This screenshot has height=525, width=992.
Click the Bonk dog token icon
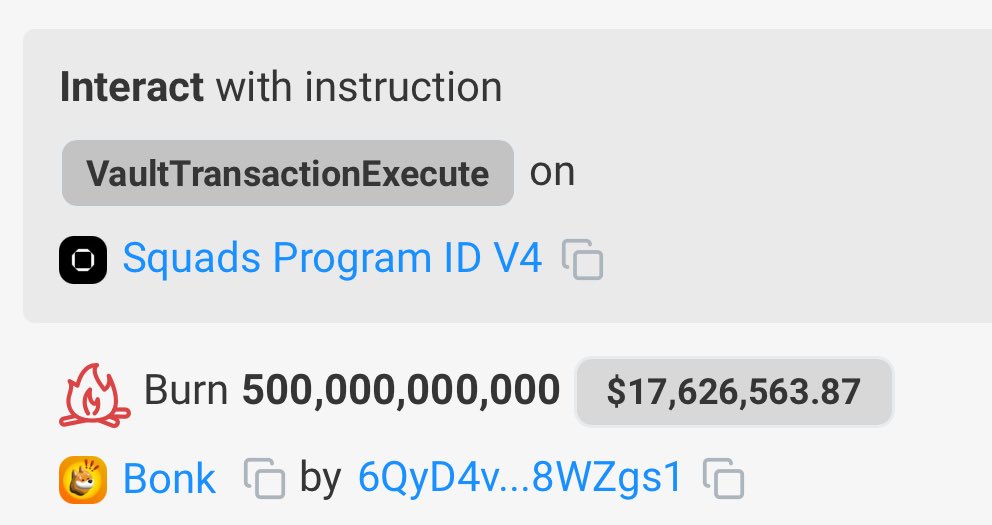pos(83,479)
